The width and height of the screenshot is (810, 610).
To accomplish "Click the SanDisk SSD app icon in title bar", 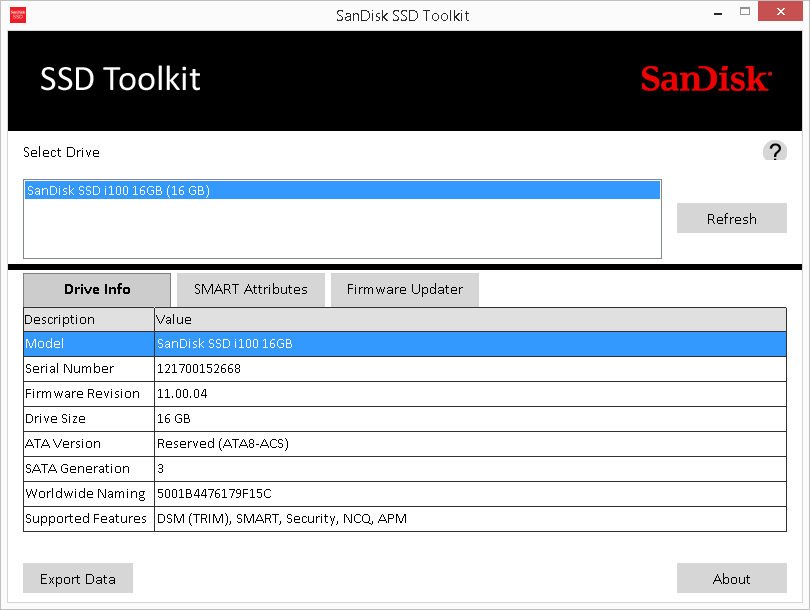I will (18, 15).
